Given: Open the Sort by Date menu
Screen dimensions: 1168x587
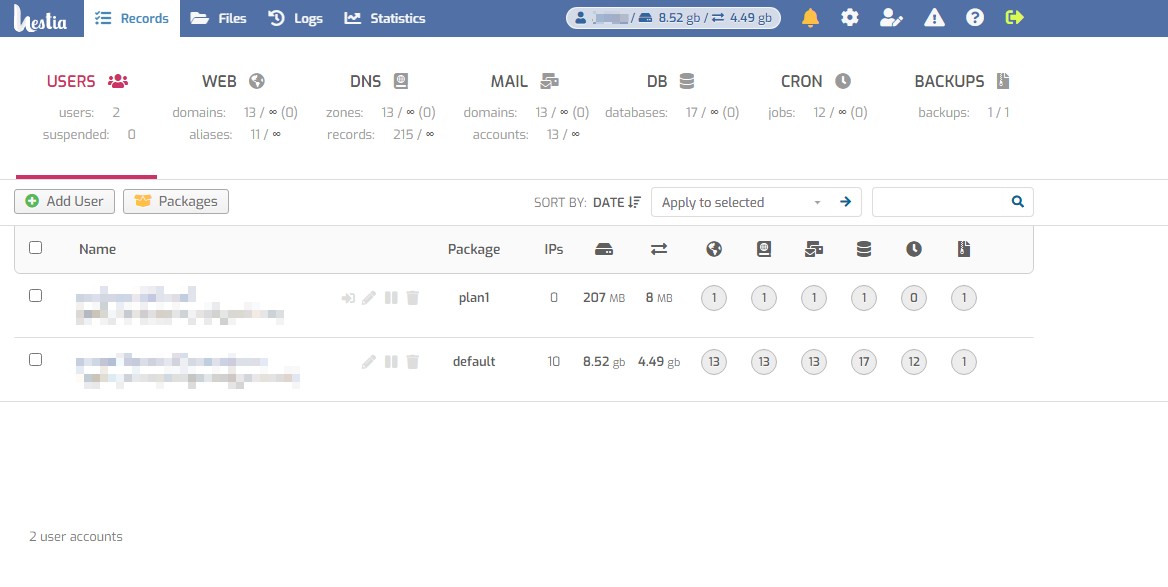Looking at the screenshot, I should (616, 202).
